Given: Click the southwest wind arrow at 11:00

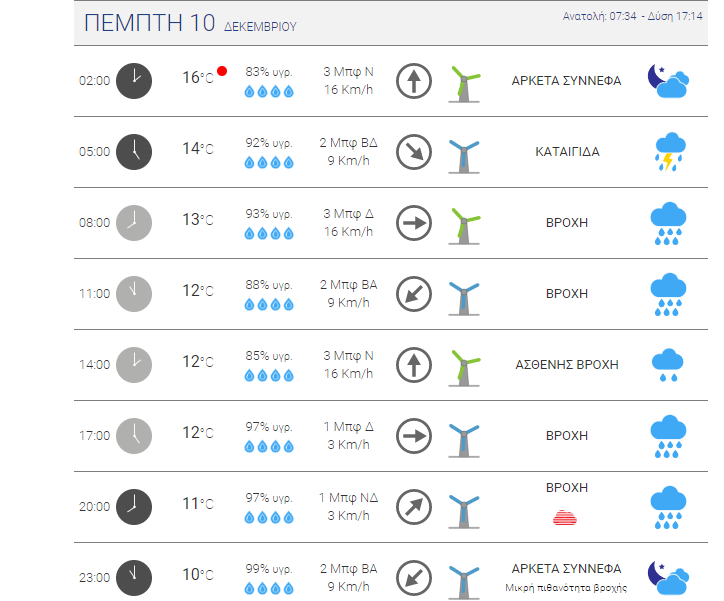Looking at the screenshot, I should click(x=414, y=294).
